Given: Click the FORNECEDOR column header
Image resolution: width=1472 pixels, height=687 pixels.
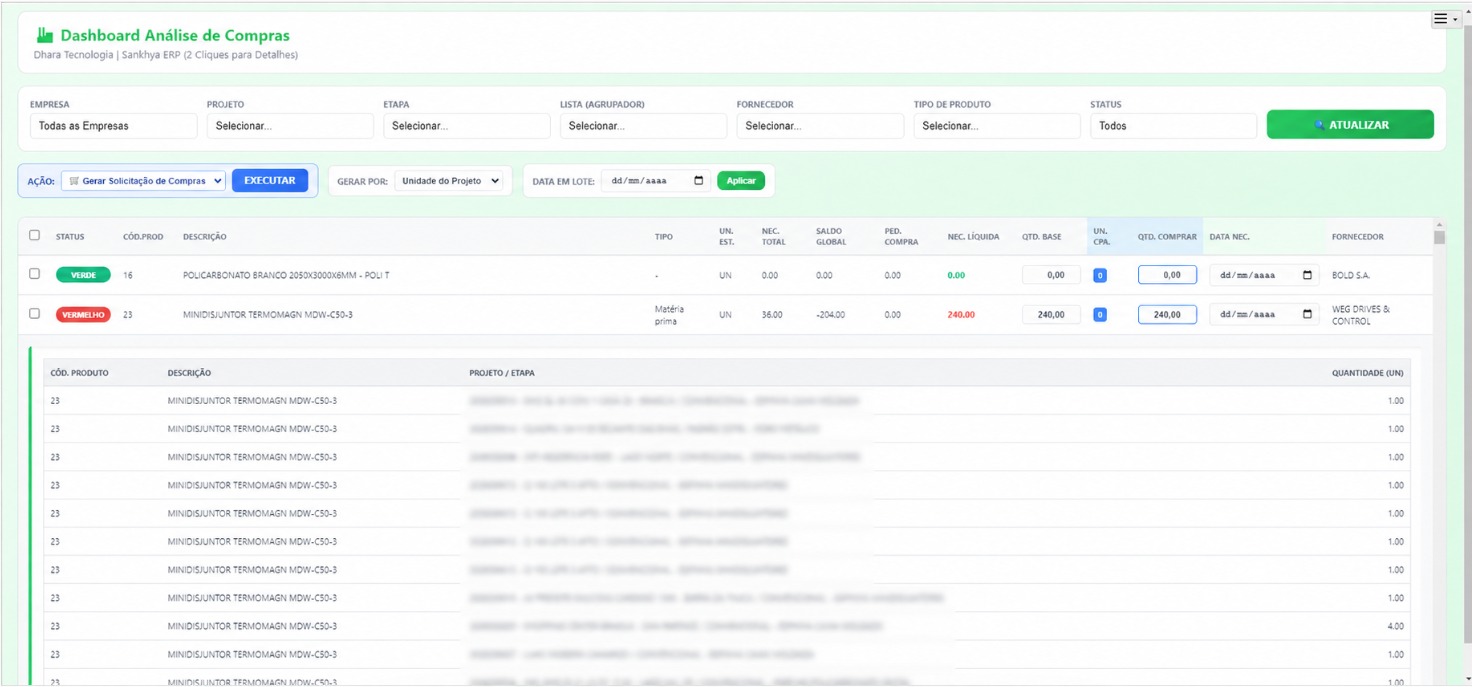Looking at the screenshot, I should (1358, 237).
